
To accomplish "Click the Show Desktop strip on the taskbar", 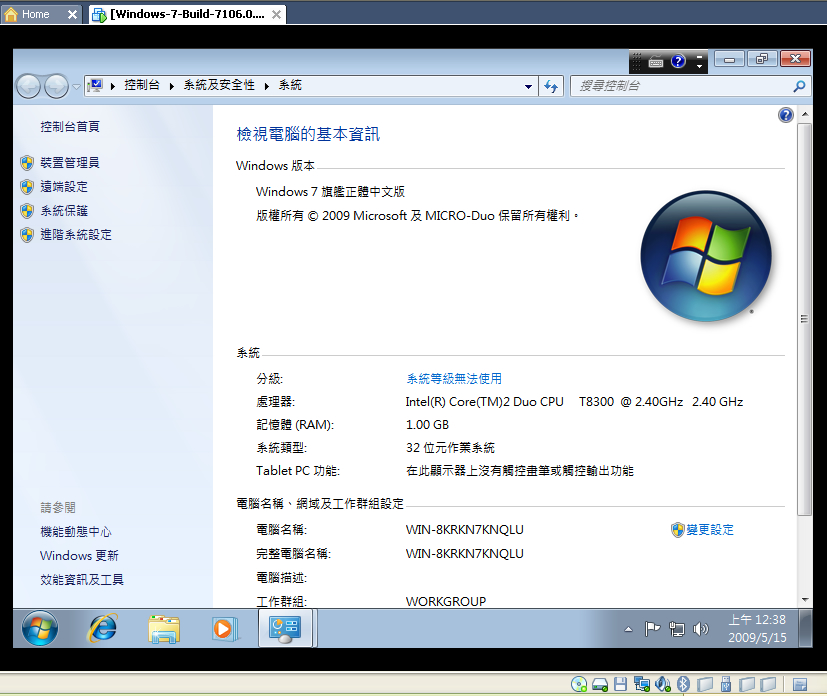I will point(805,629).
